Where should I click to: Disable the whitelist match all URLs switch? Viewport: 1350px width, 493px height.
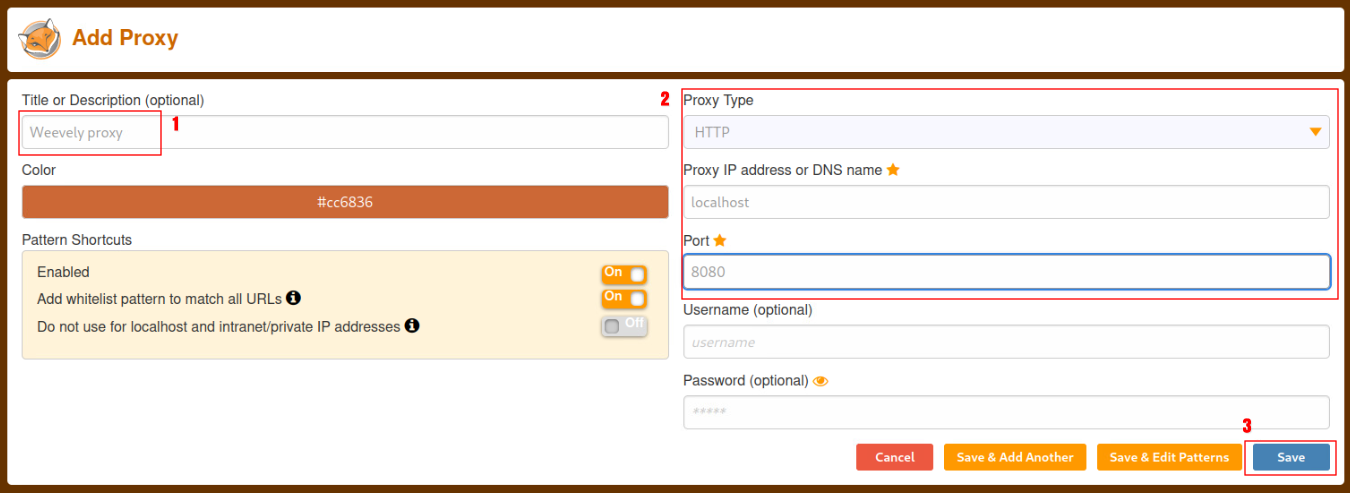pos(624,298)
